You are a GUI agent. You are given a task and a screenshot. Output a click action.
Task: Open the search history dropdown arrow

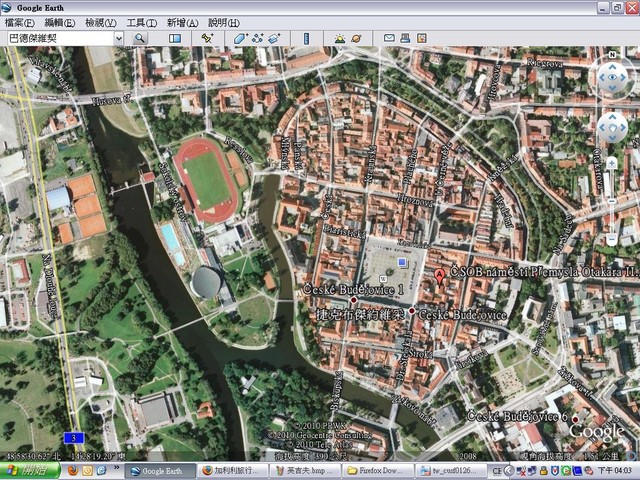pos(118,38)
